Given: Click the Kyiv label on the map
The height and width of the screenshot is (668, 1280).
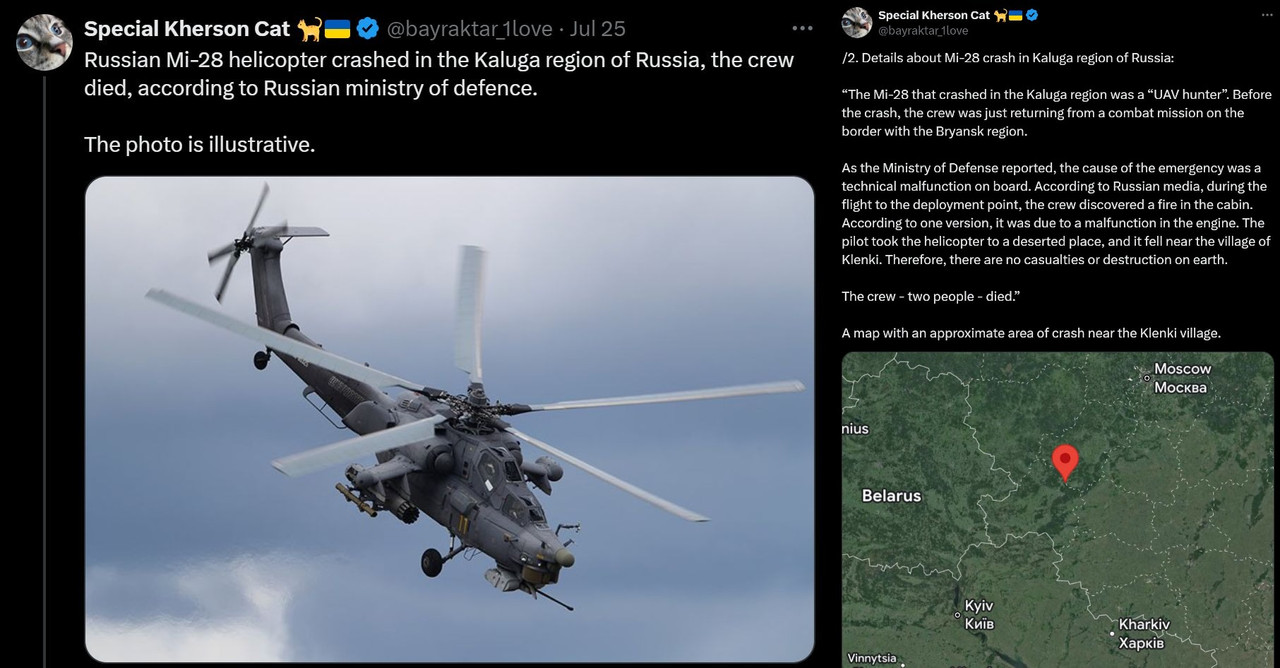Looking at the screenshot, I should tap(979, 615).
